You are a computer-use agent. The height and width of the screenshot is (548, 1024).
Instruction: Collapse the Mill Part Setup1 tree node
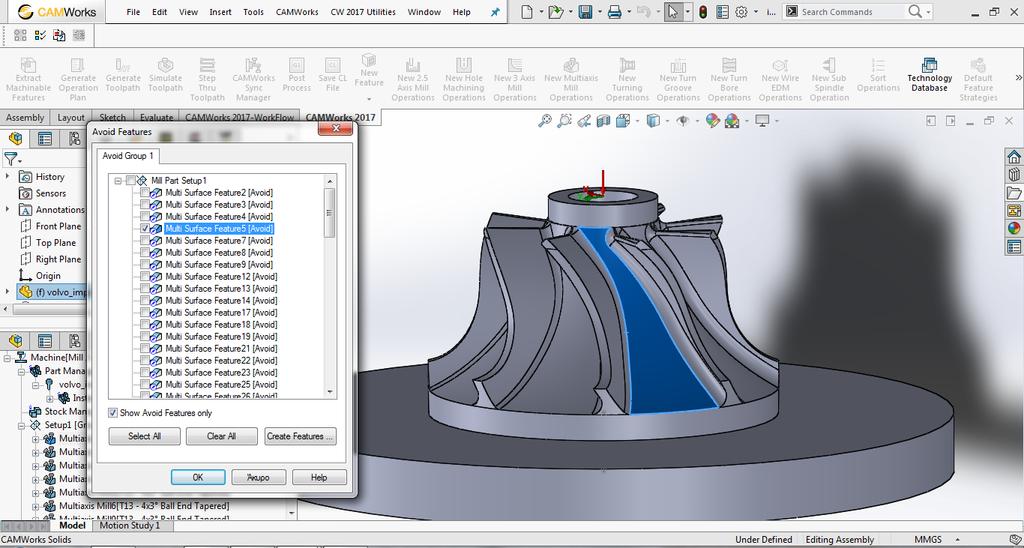tap(118, 180)
